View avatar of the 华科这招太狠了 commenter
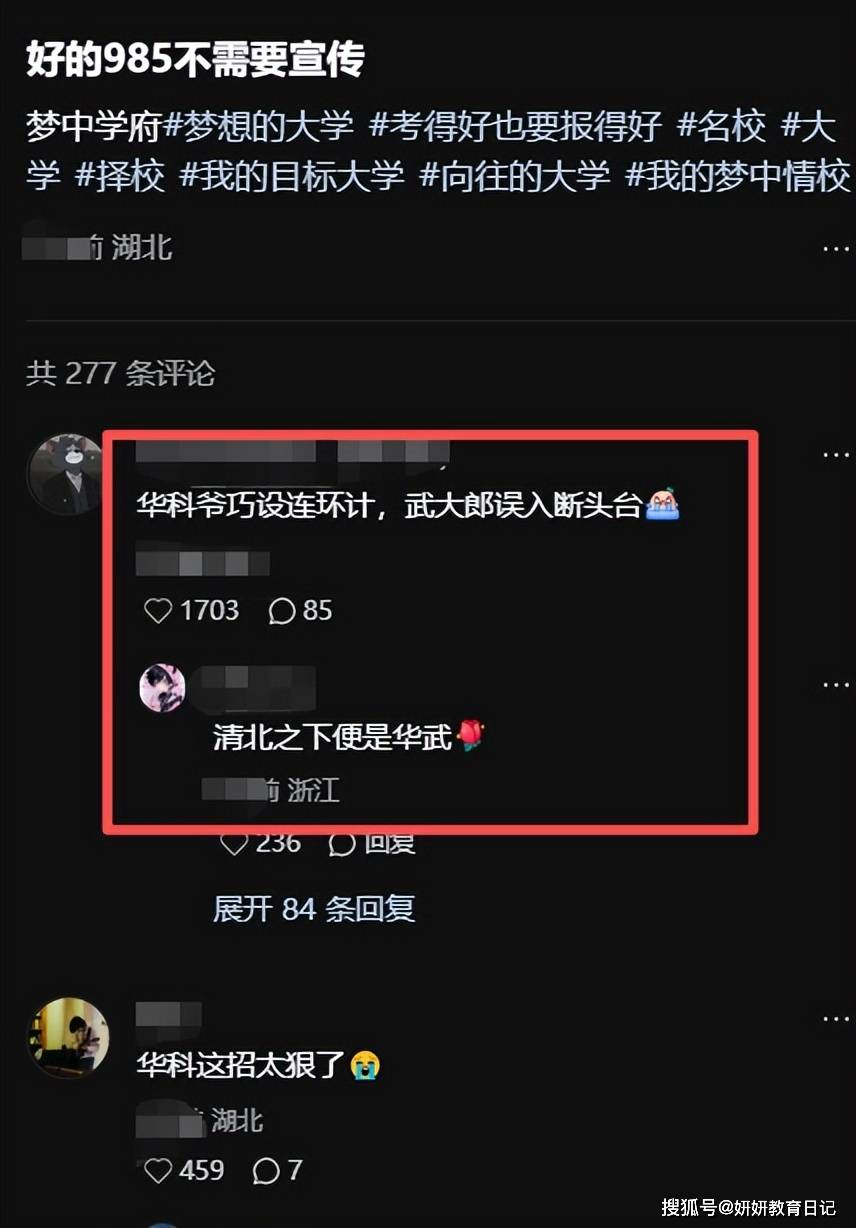 click(x=67, y=1037)
